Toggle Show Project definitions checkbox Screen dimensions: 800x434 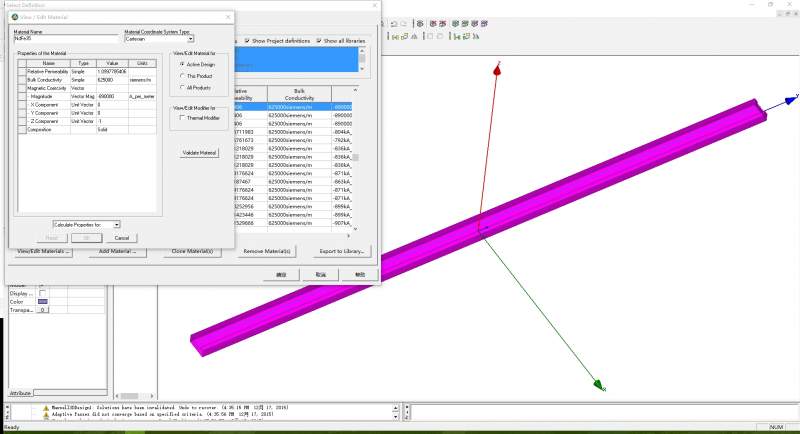point(247,40)
